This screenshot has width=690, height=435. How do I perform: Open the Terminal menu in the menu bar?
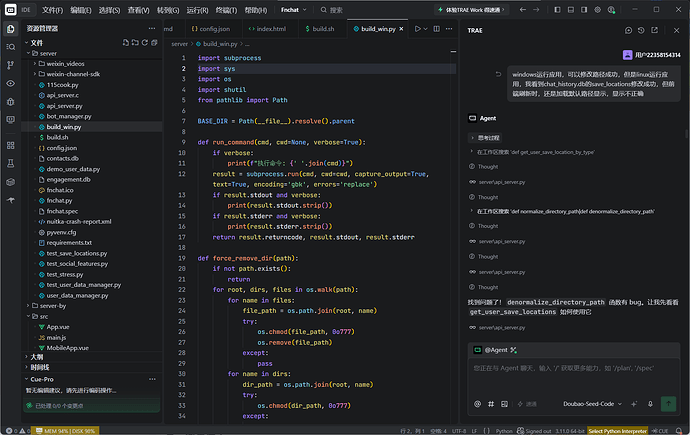(226, 10)
